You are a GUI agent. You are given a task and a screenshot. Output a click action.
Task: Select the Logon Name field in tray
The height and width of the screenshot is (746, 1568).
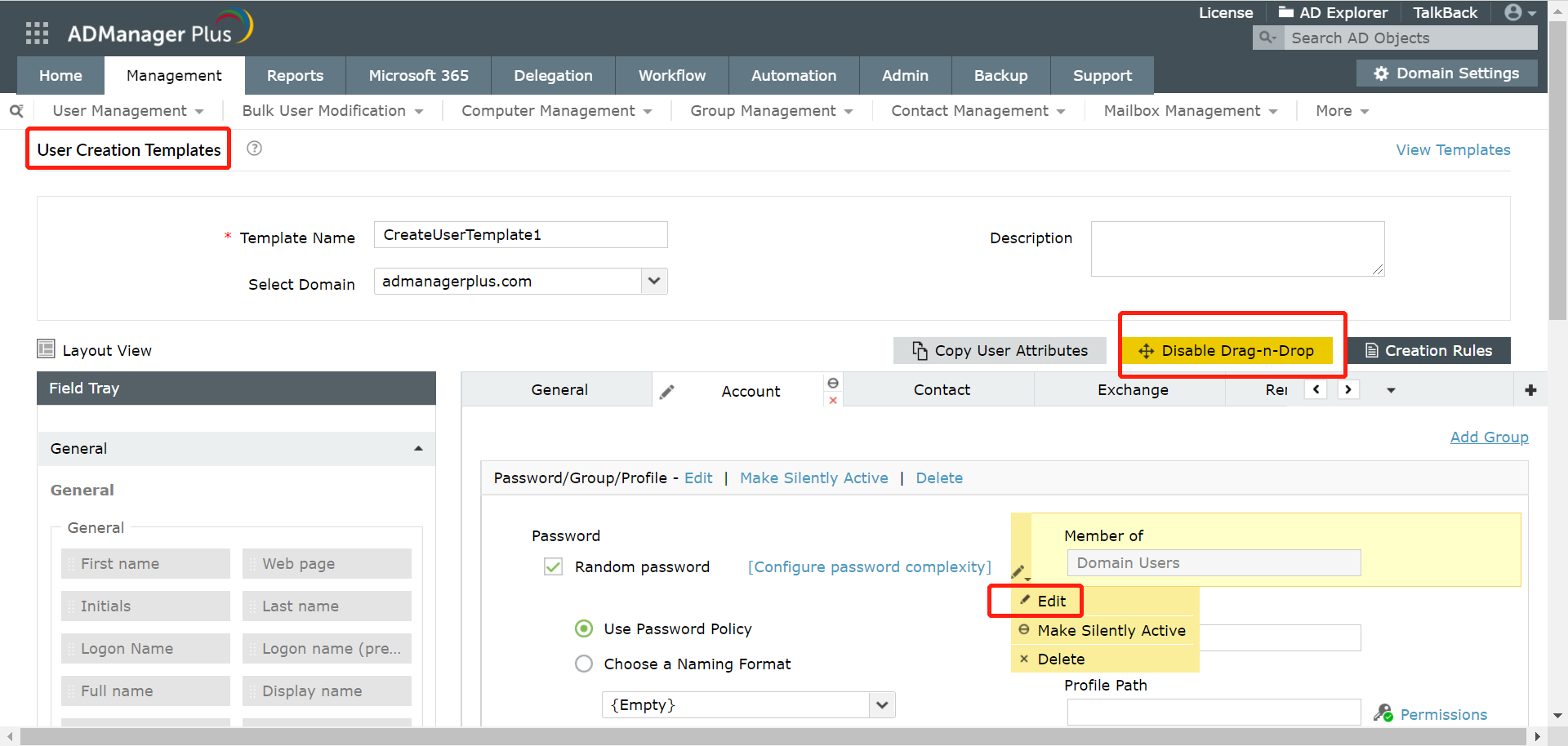click(x=145, y=648)
